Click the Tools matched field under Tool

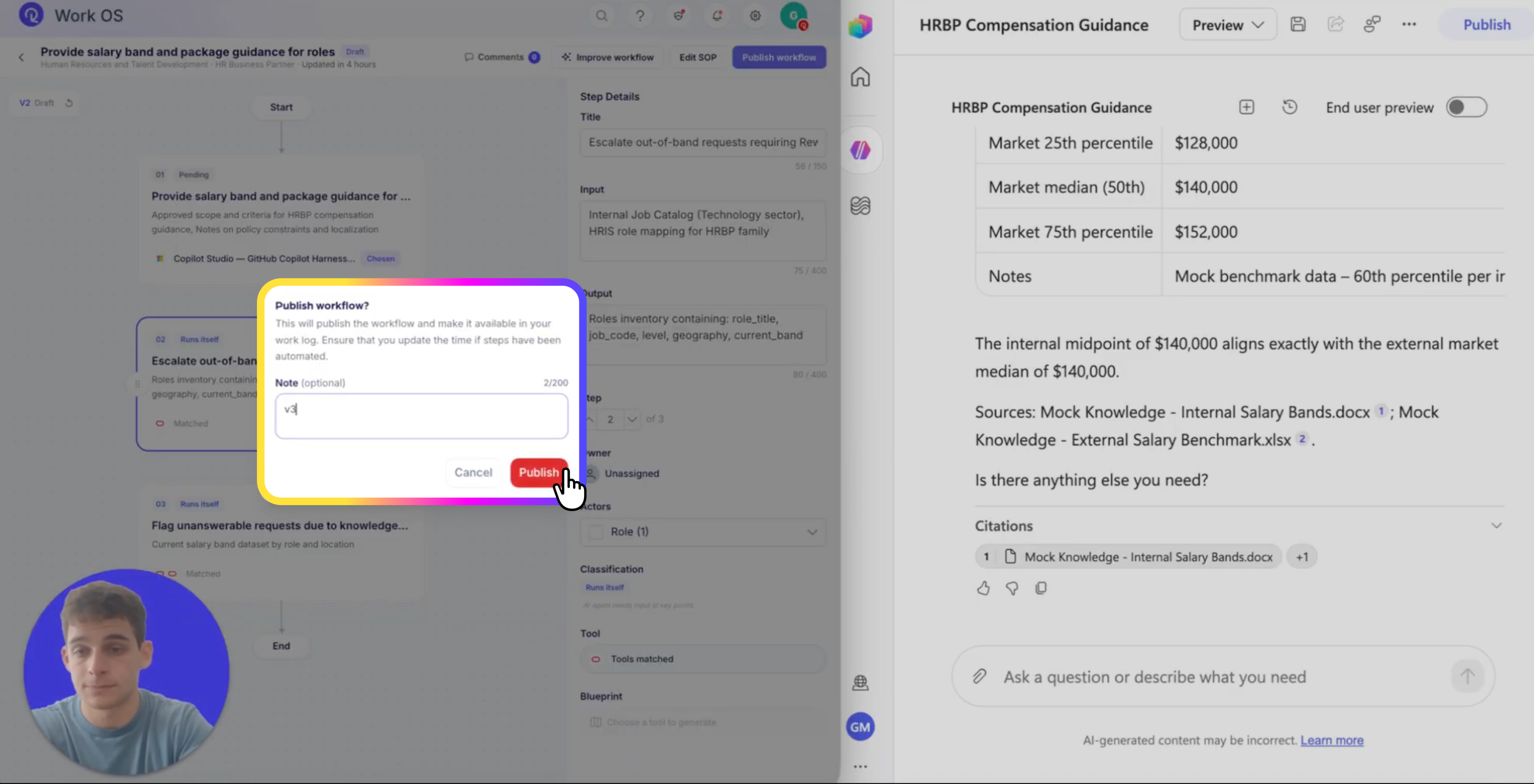coord(703,659)
